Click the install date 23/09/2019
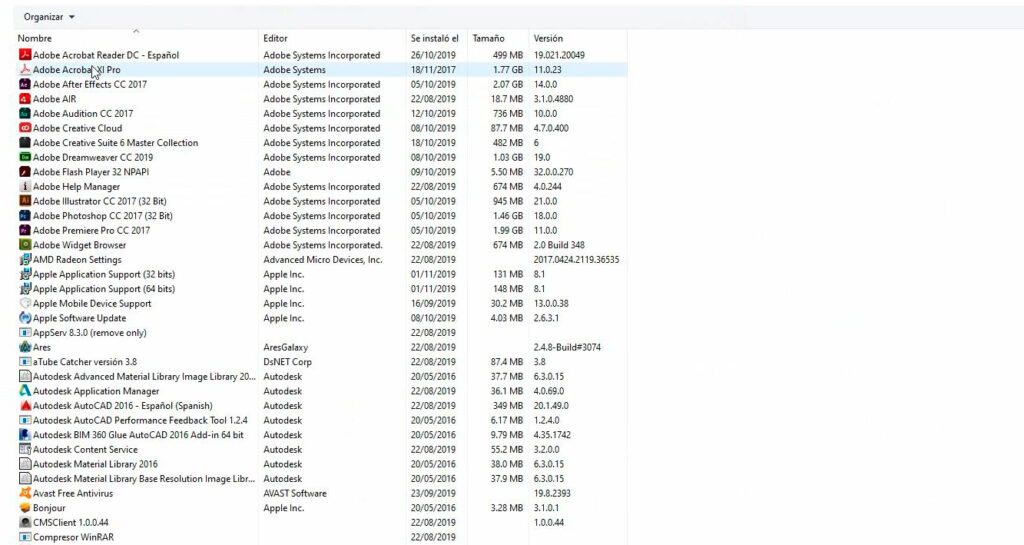1024x545 pixels. click(433, 493)
